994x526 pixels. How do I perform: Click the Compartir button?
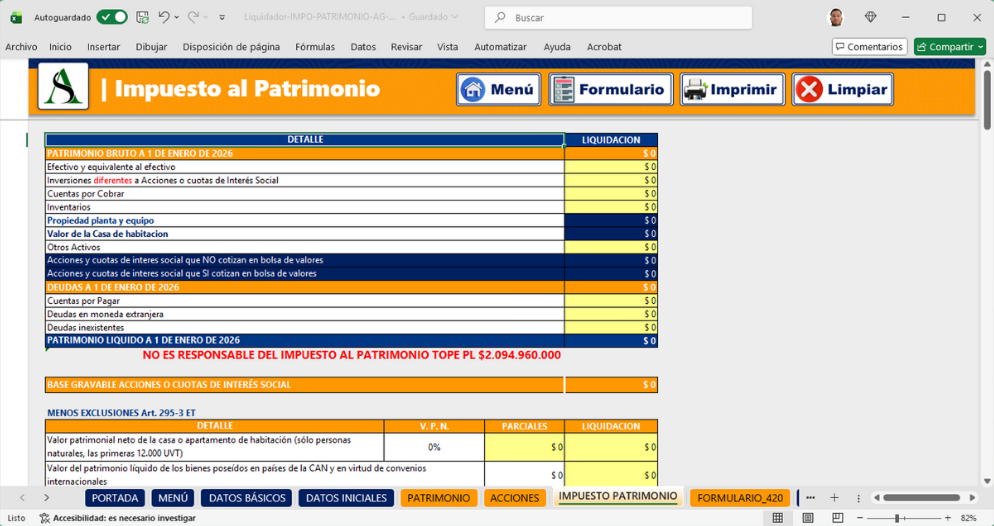click(949, 47)
